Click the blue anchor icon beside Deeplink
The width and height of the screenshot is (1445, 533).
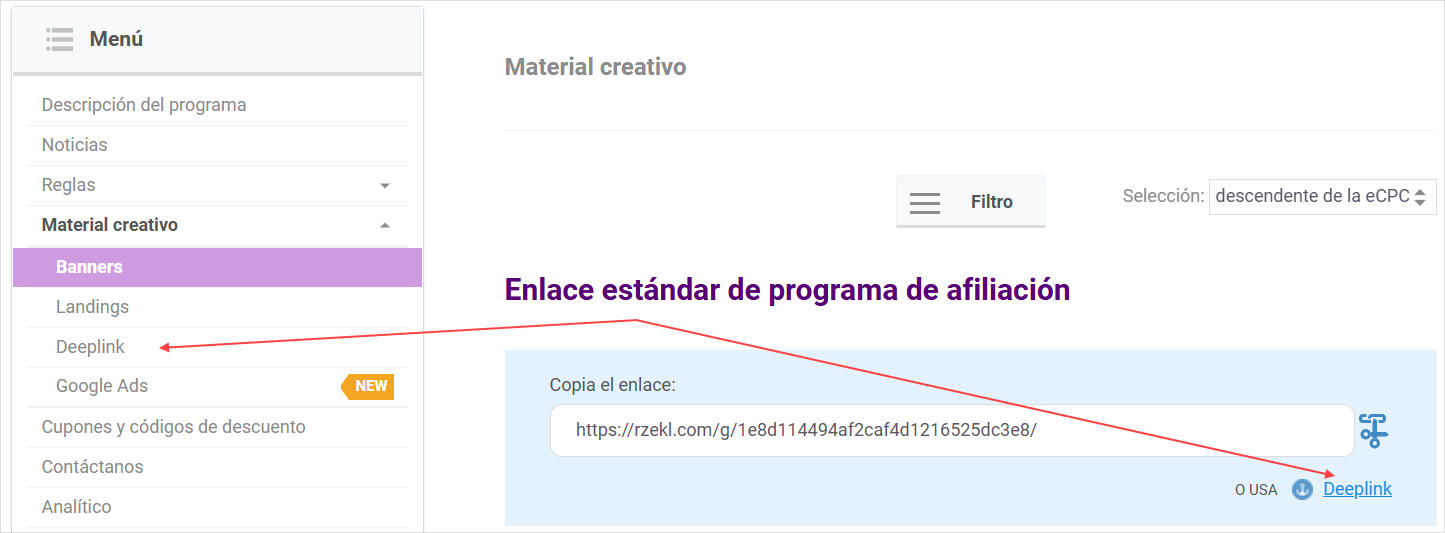1302,490
